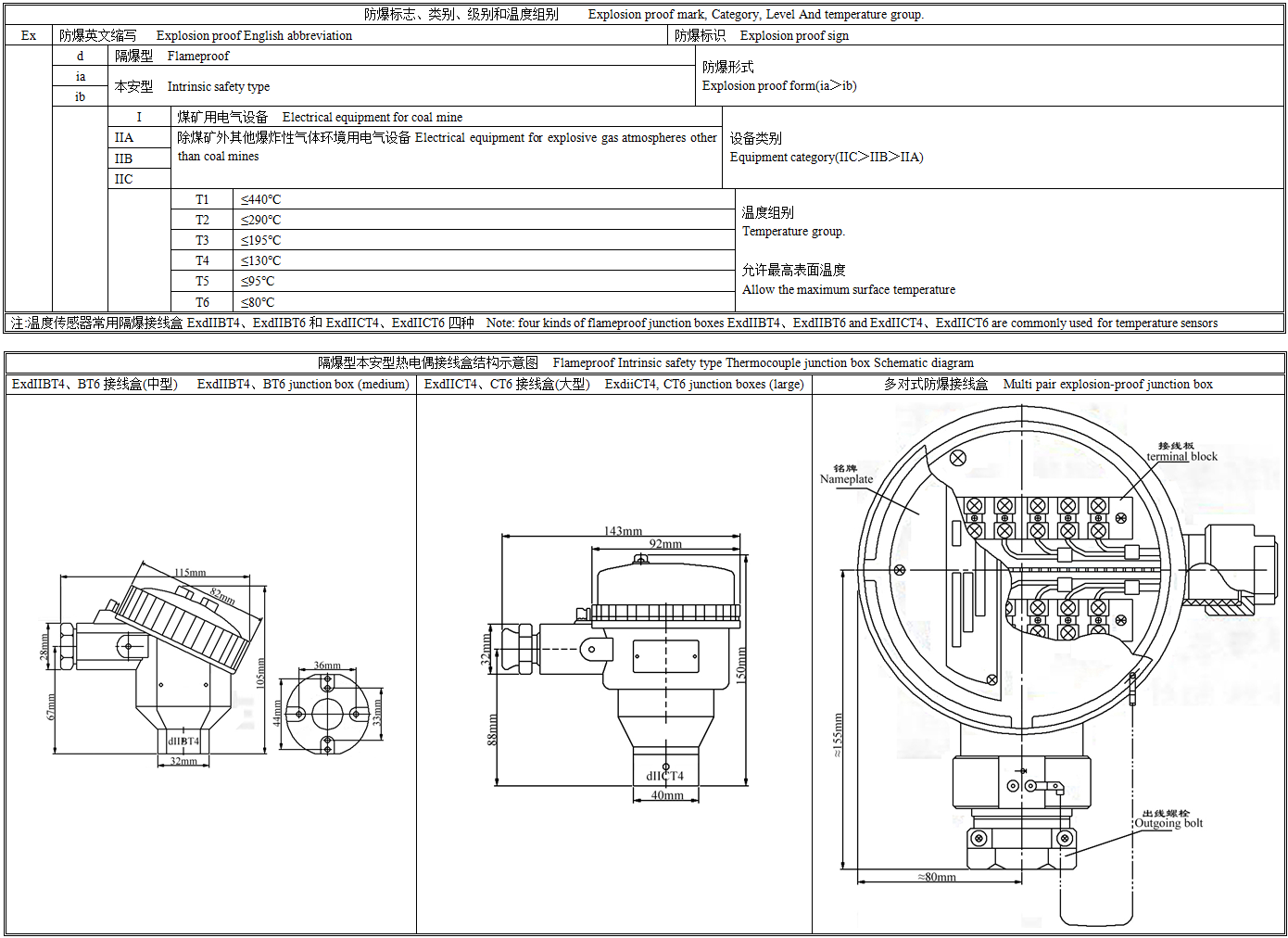The width and height of the screenshot is (1288, 938).
Task: Click 'Equipment category(IIC>IIB>IIA)' text
Action: (827, 157)
